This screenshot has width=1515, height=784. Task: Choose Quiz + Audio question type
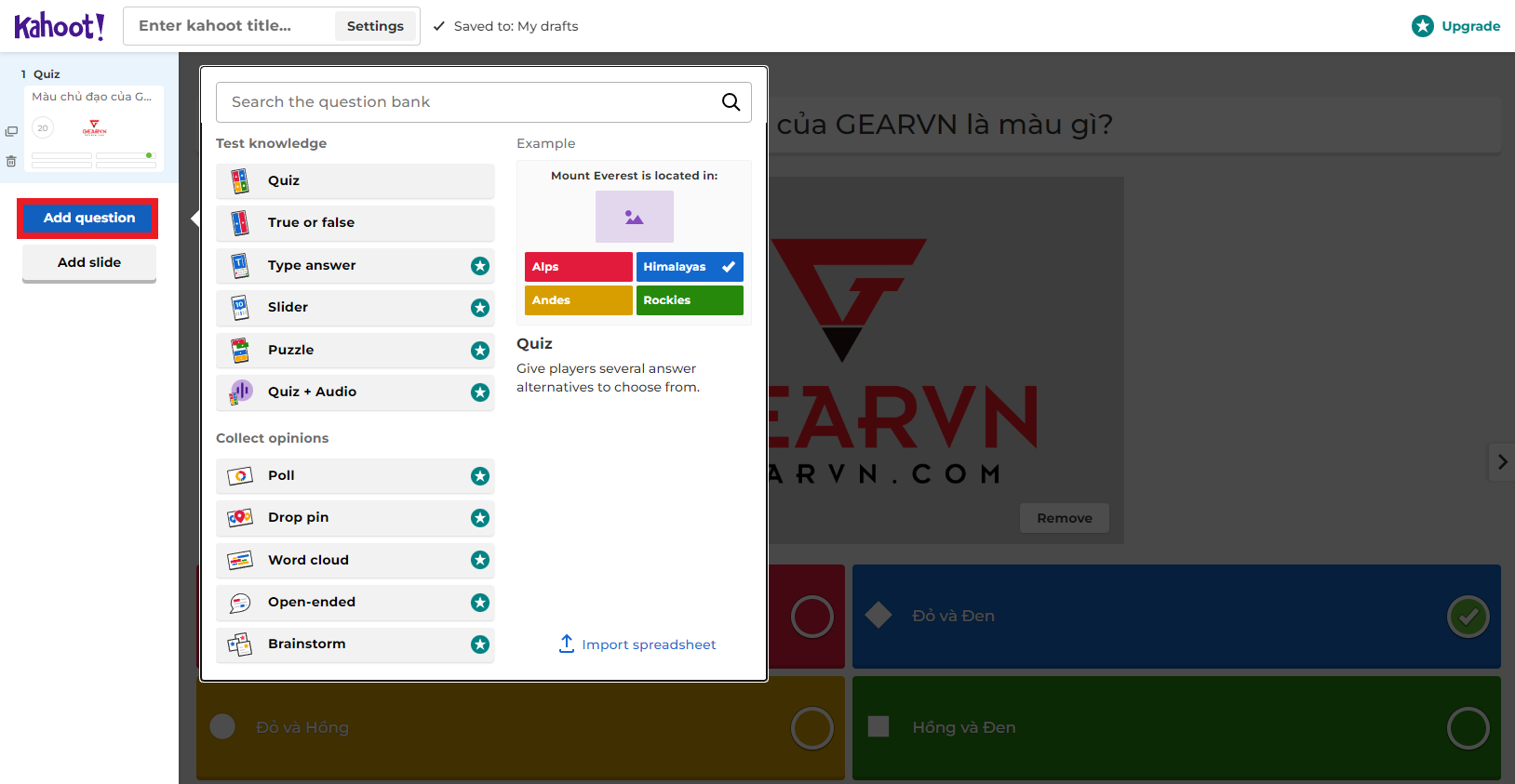tap(355, 392)
